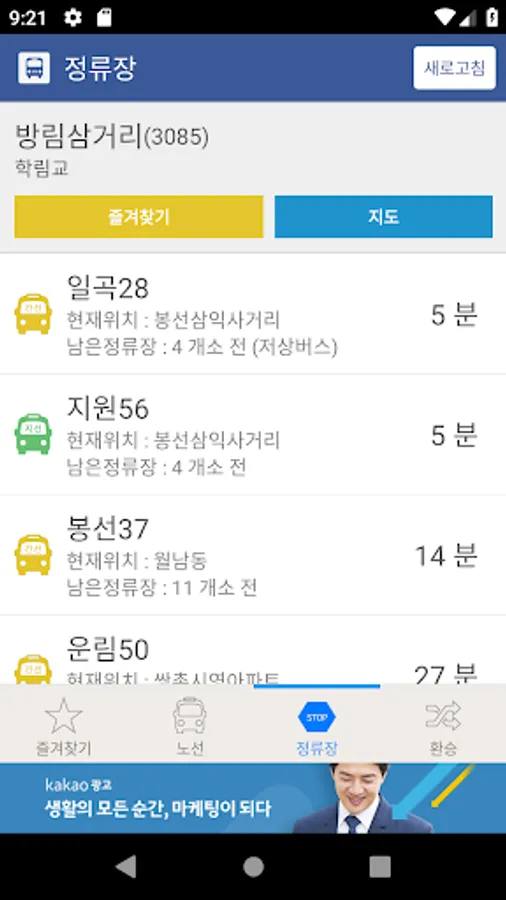Open the 즐겨찾기 star tab
The width and height of the screenshot is (506, 900).
tap(64, 726)
